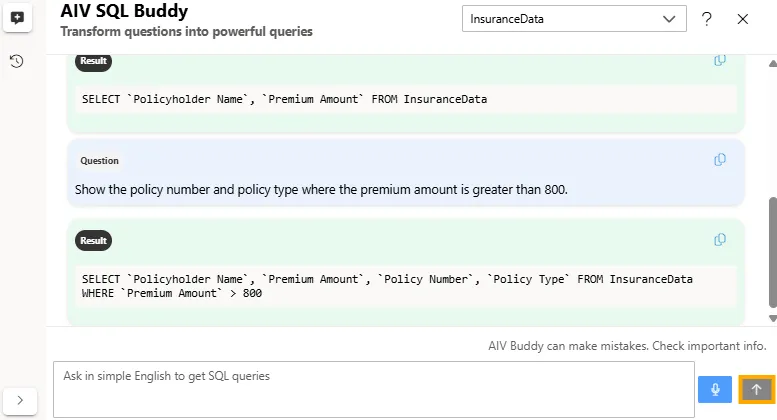Viewport: 777px width, 420px height.
Task: Expand the left sidebar using the chevron
Action: pyautogui.click(x=20, y=400)
